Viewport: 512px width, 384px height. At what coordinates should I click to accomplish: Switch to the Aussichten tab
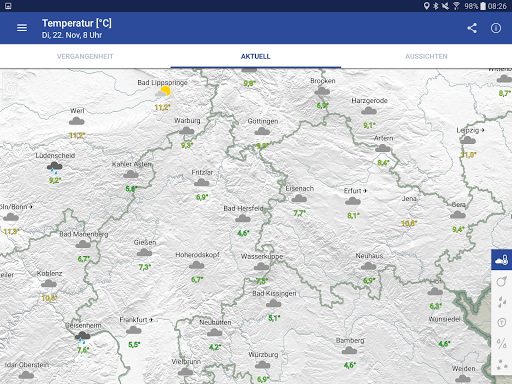click(426, 56)
